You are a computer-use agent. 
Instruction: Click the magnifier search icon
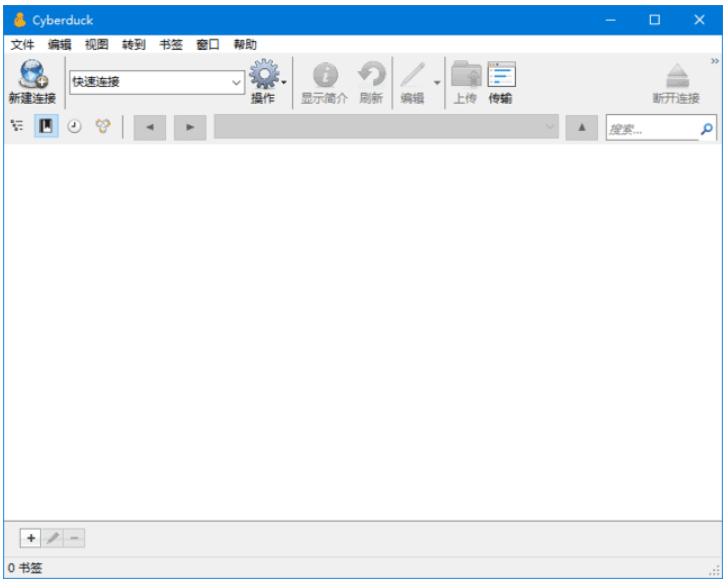point(707,129)
